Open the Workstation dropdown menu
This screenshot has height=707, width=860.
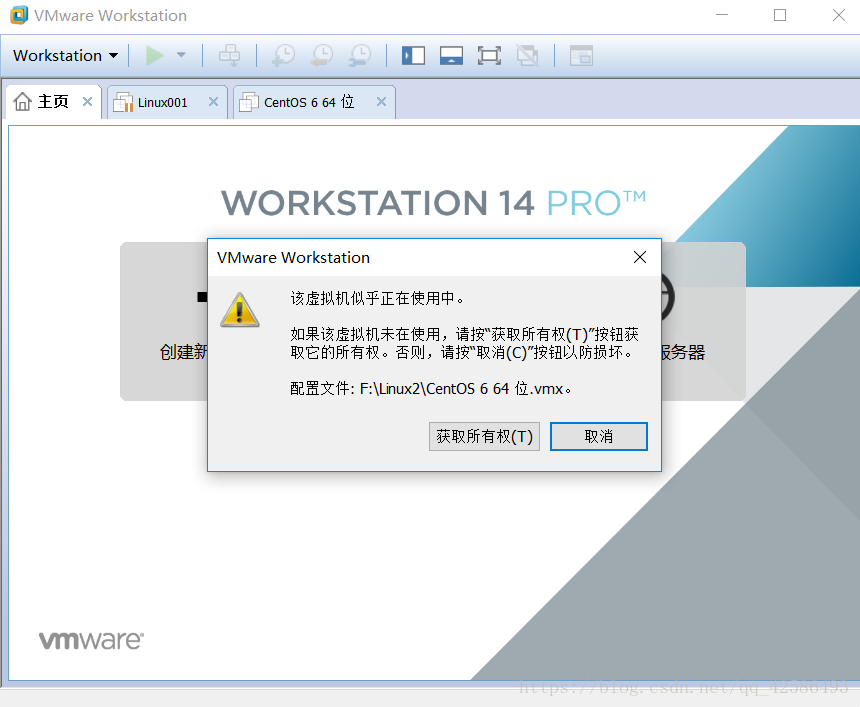point(65,55)
